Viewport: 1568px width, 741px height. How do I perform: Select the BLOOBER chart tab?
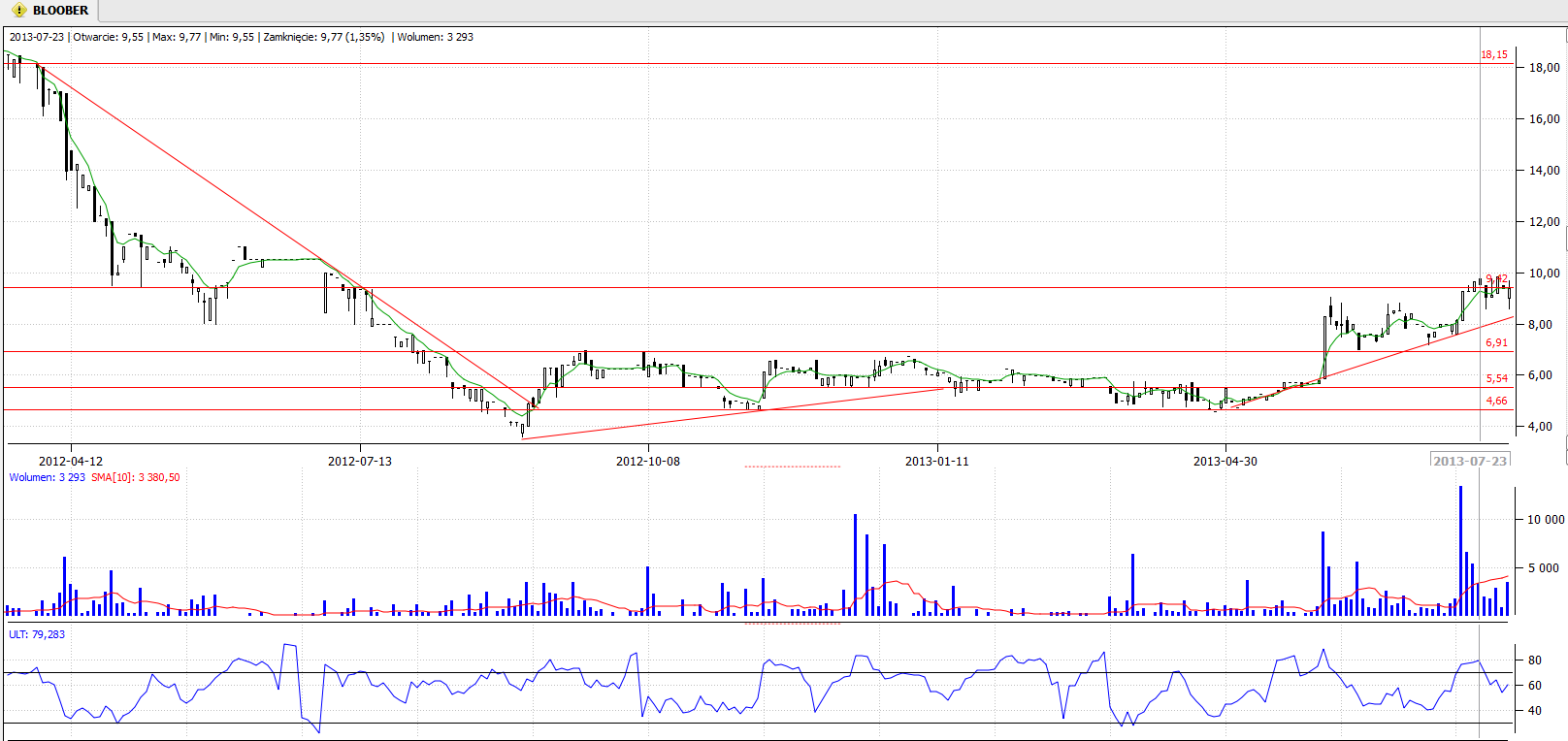[x=59, y=11]
